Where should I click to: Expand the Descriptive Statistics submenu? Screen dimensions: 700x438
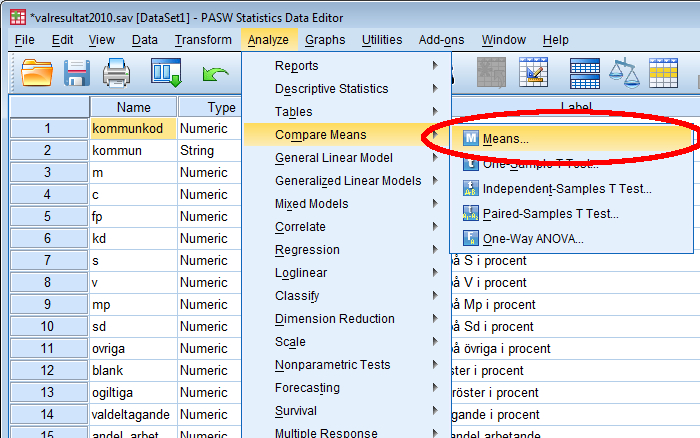click(331, 89)
